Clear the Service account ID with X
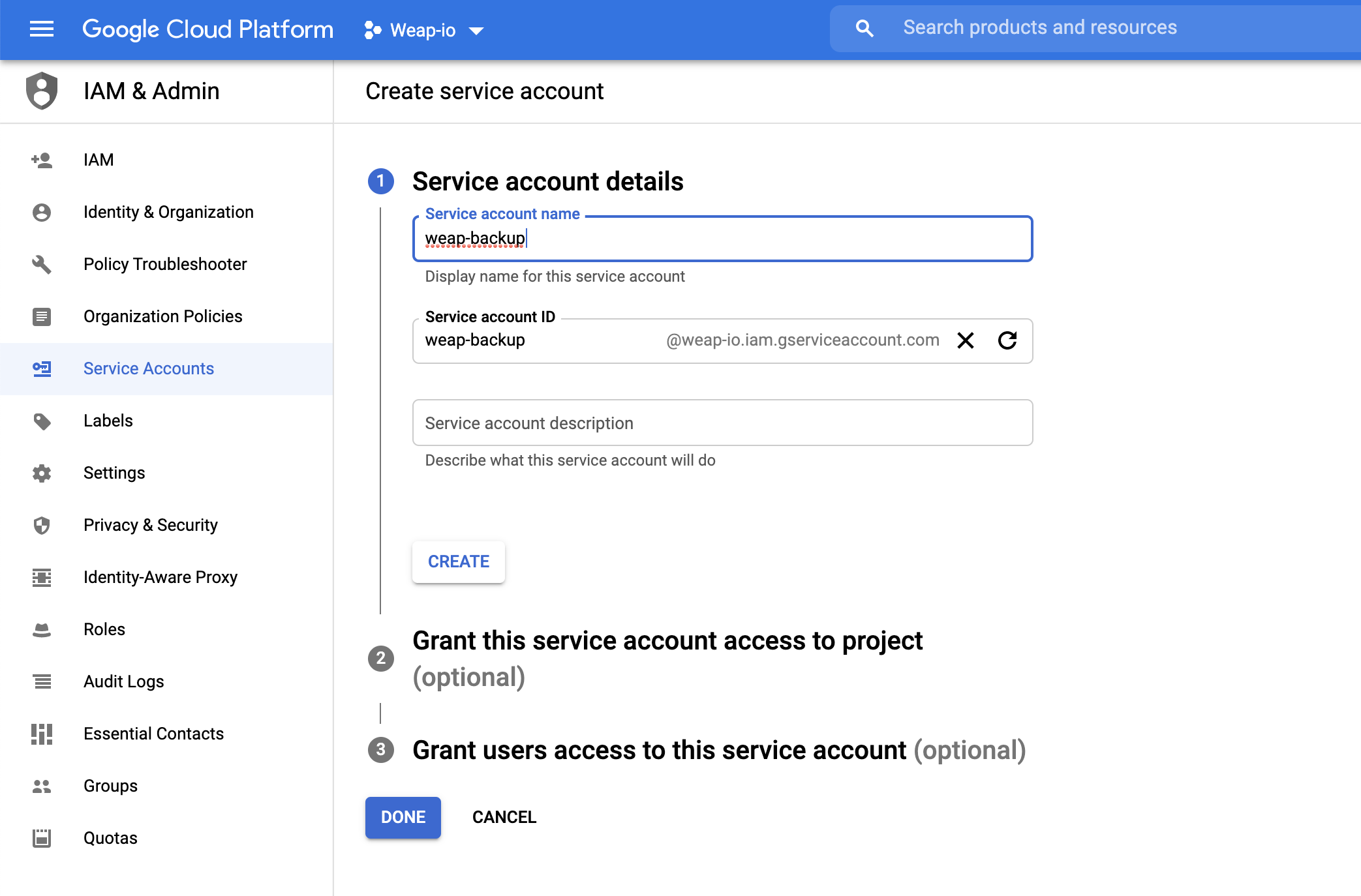Screen dimensions: 1361x896 click(966, 340)
